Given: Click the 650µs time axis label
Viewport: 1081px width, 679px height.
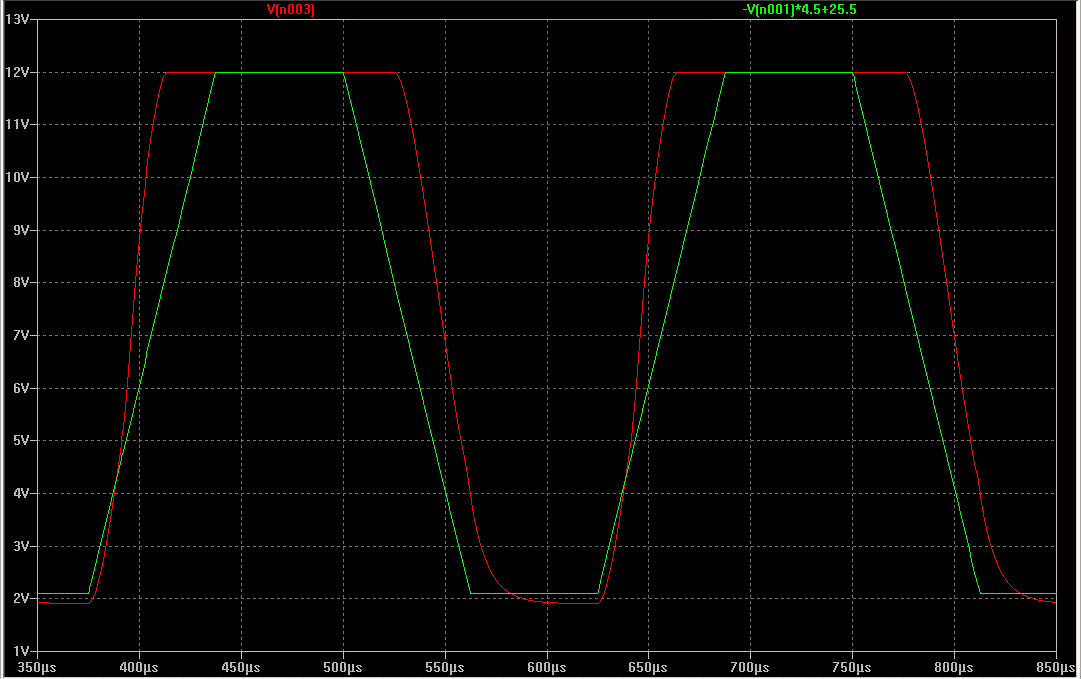Looking at the screenshot, I should click(649, 667).
